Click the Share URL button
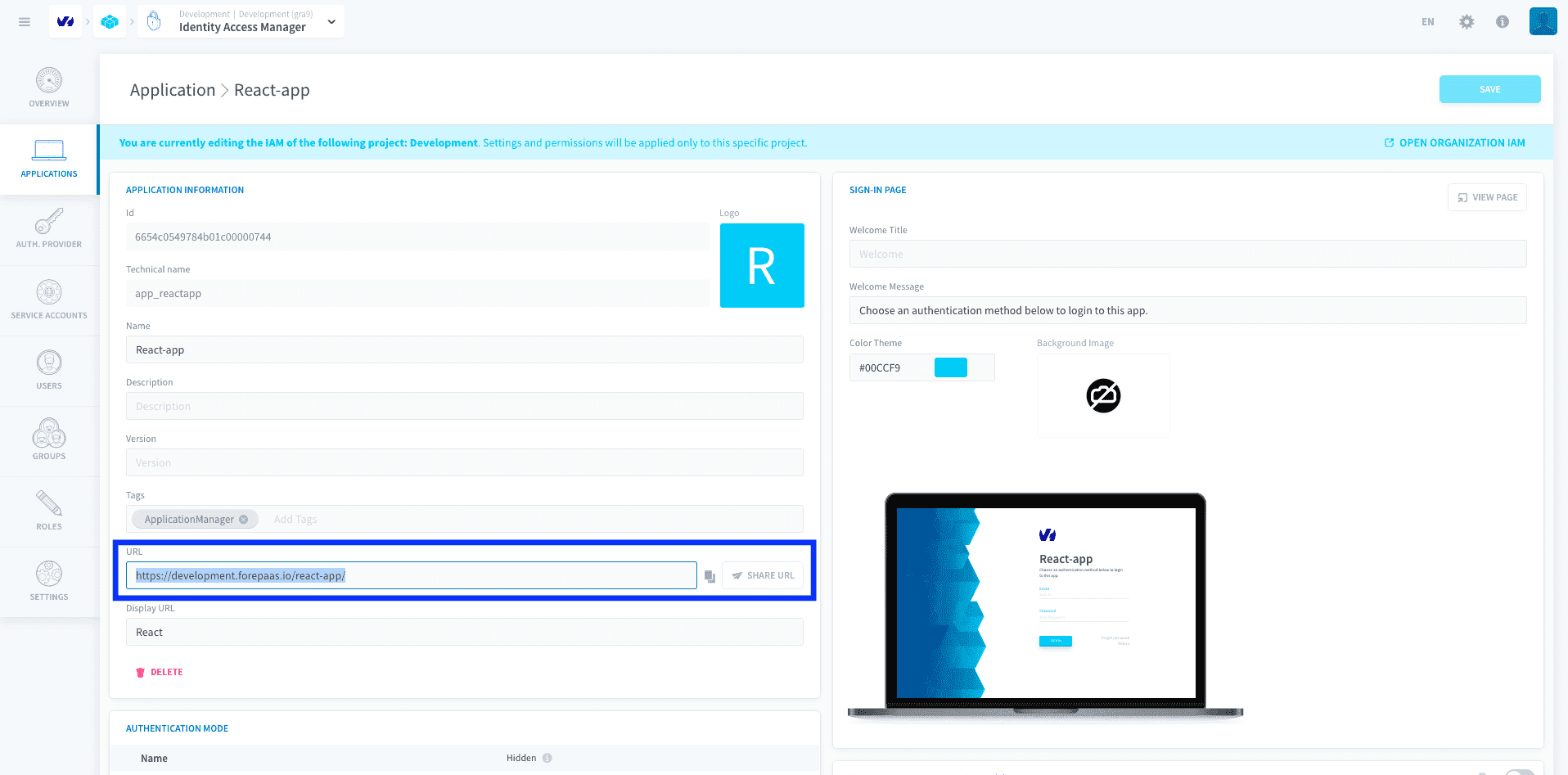Screen dimensions: 1568x775 [x=763, y=575]
